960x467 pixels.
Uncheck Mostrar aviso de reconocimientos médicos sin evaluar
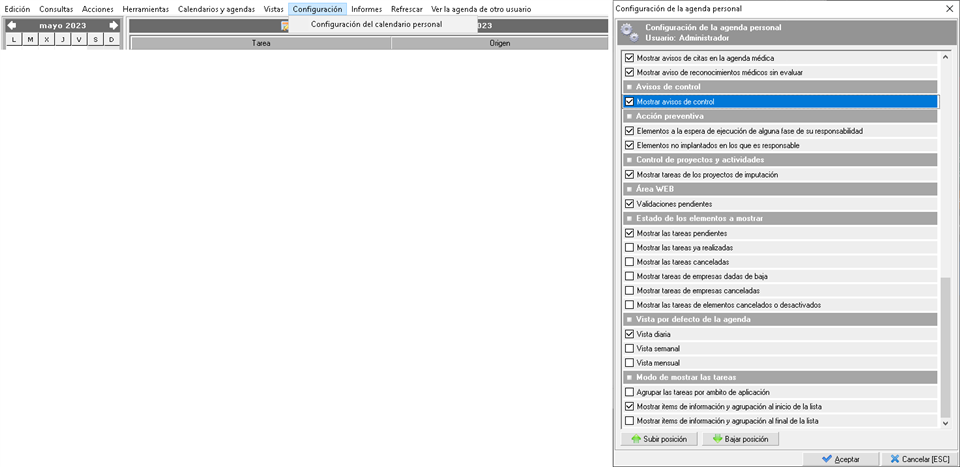click(629, 72)
